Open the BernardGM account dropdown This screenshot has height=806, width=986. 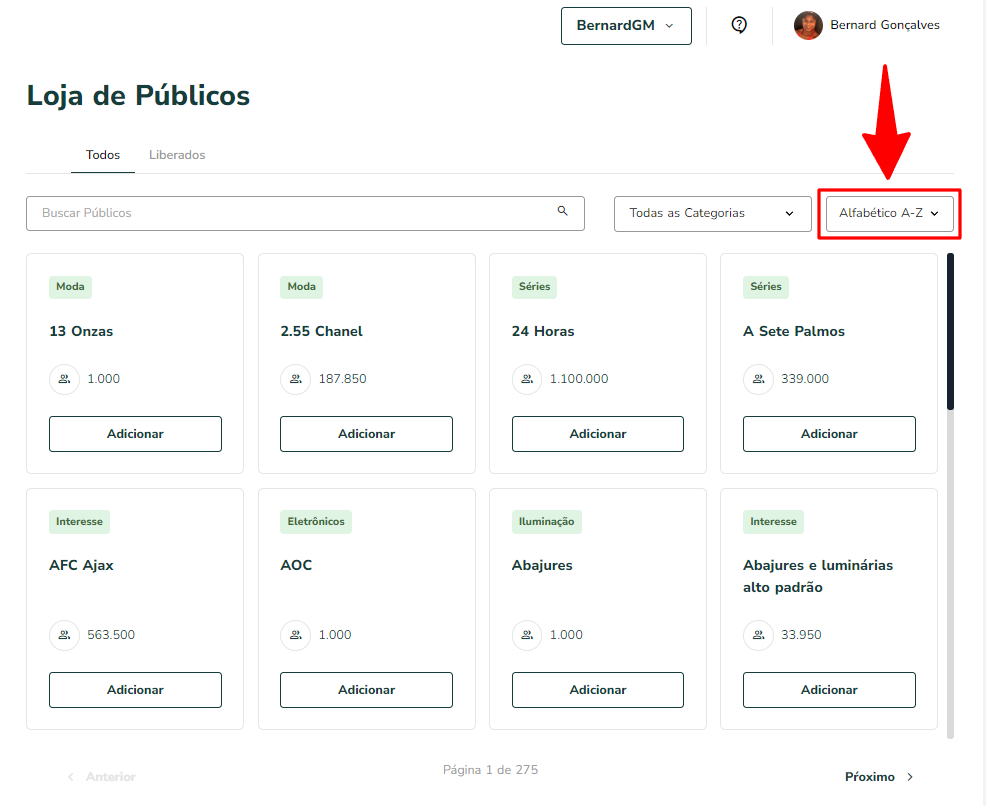point(626,26)
